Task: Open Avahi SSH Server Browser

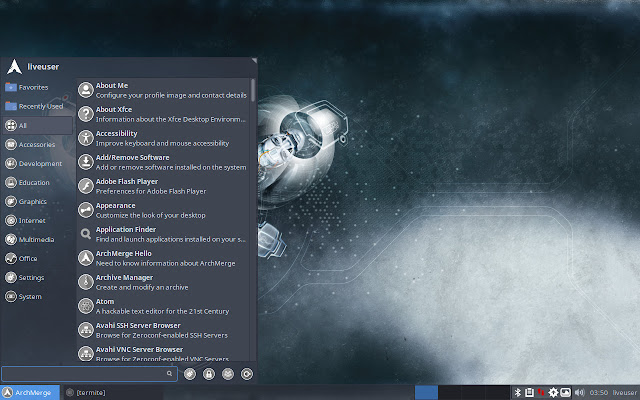Action: tap(163, 330)
